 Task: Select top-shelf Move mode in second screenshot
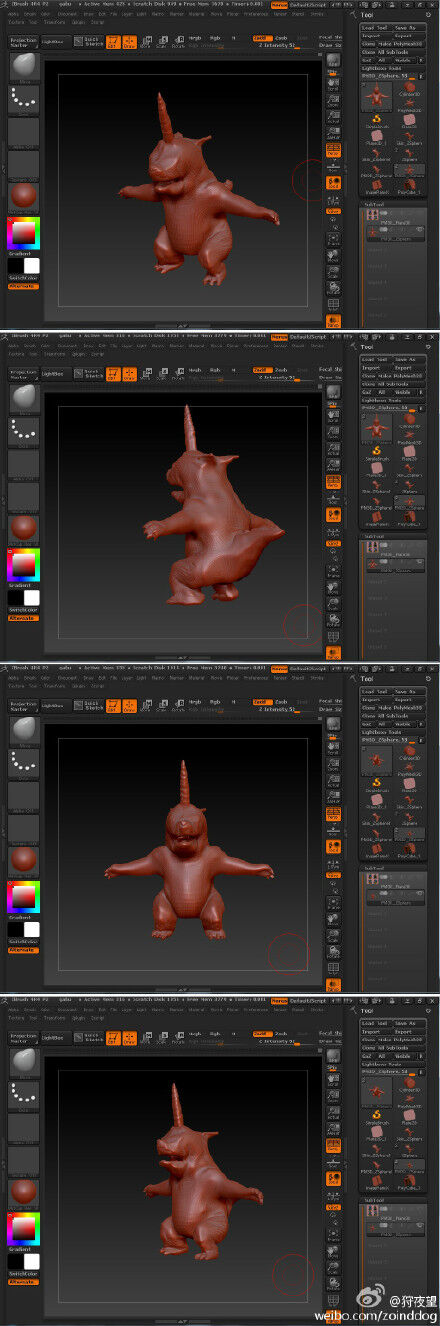146,373
